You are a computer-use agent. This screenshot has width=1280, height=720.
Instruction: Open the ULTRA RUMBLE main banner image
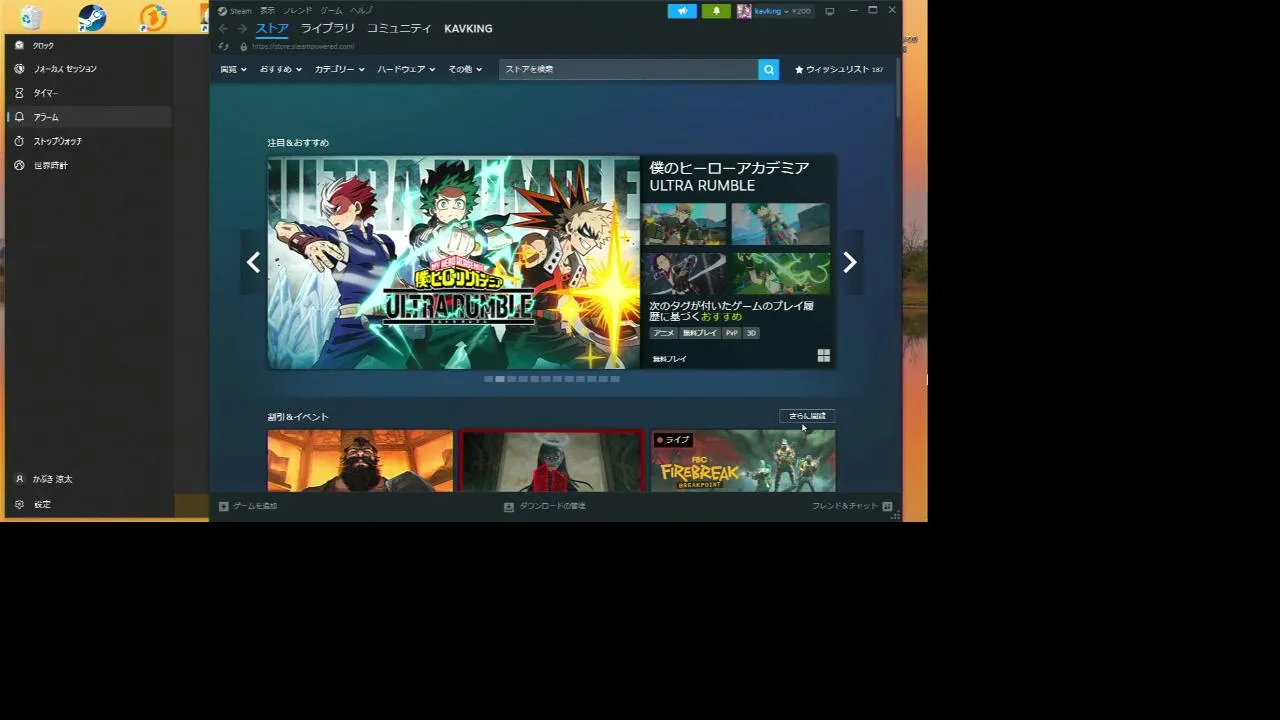pos(454,262)
